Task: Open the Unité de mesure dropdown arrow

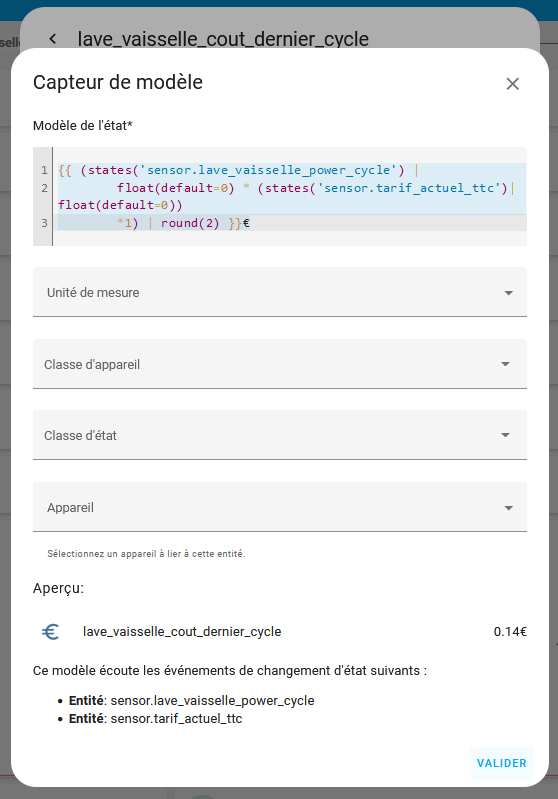Action: click(x=508, y=292)
